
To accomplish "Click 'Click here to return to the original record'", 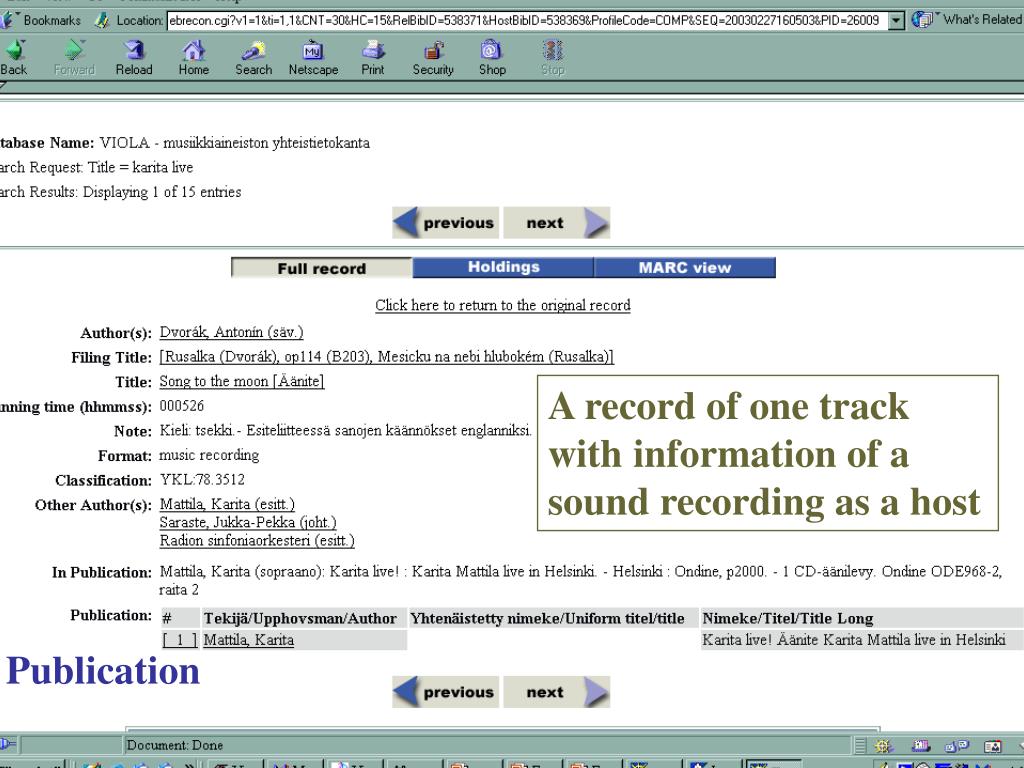I will click(503, 305).
